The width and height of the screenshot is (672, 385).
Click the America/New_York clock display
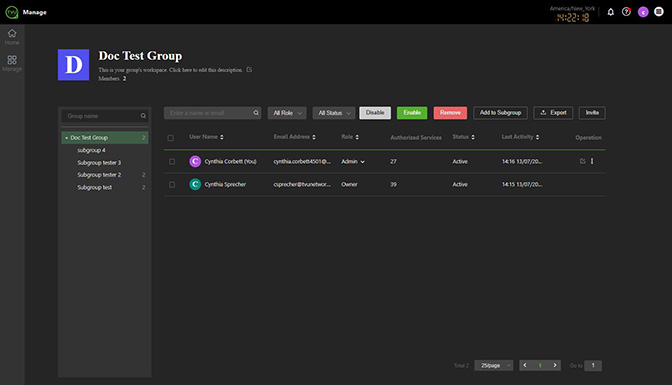point(573,15)
